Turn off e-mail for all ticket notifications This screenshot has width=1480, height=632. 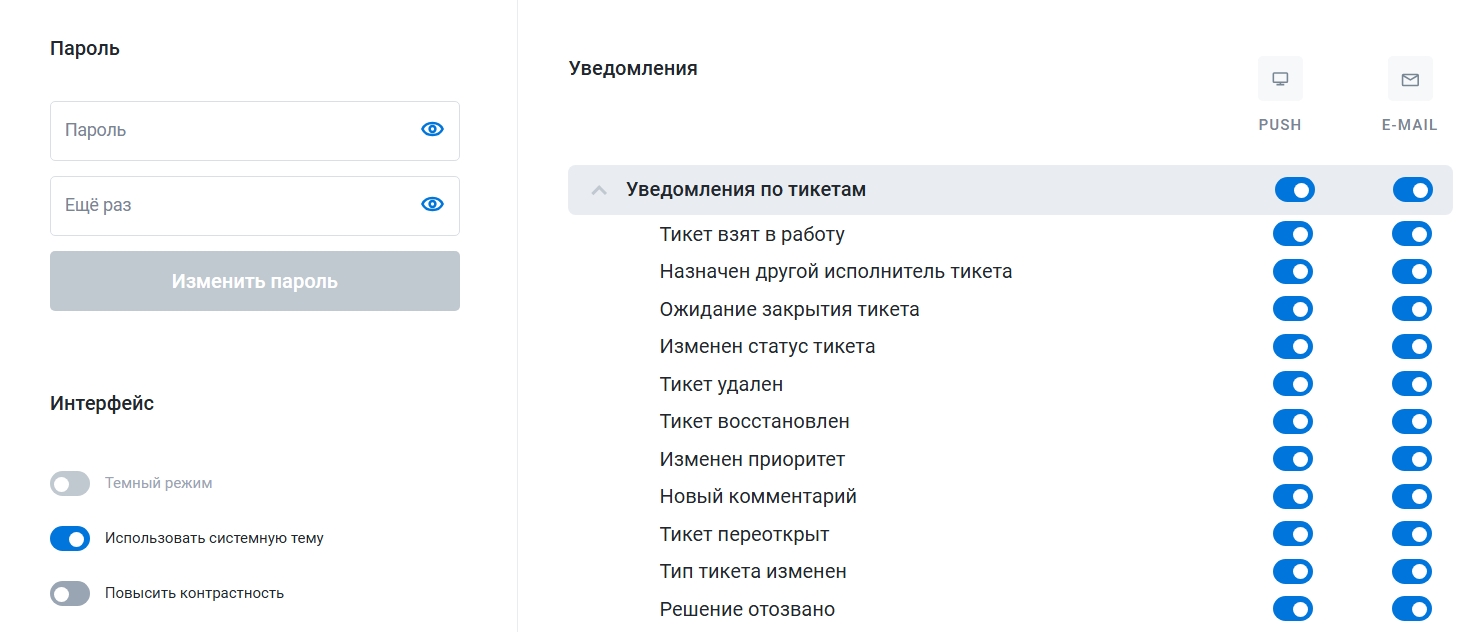pyautogui.click(x=1412, y=190)
